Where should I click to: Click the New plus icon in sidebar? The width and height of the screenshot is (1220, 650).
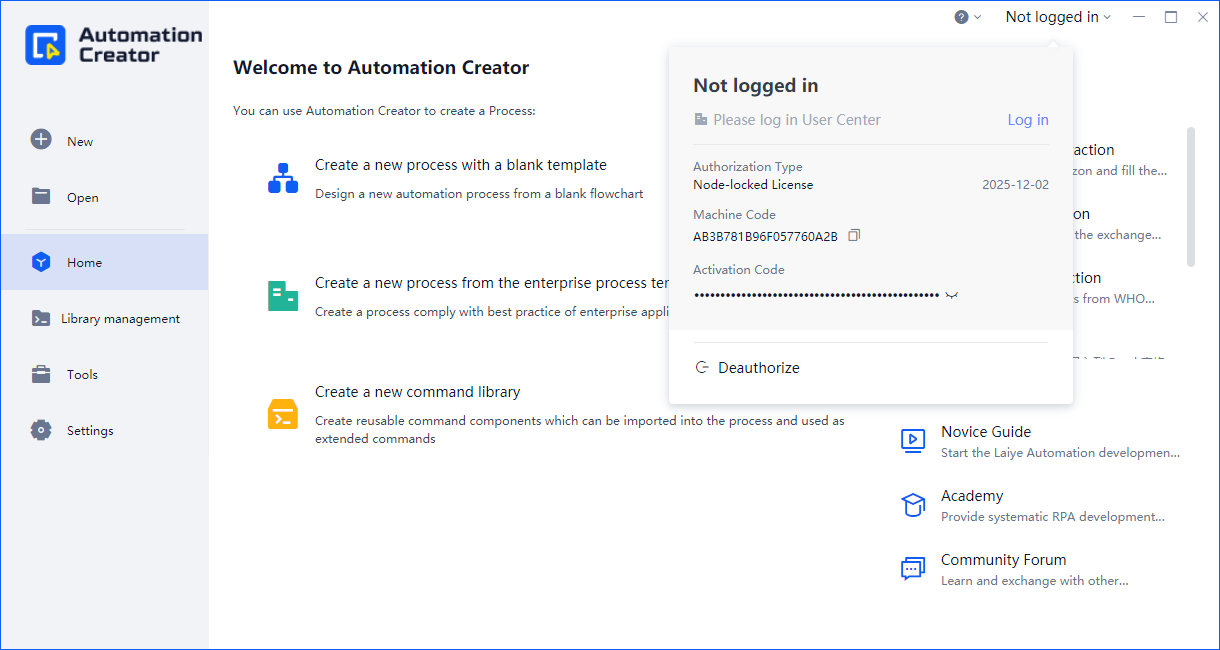(x=41, y=140)
